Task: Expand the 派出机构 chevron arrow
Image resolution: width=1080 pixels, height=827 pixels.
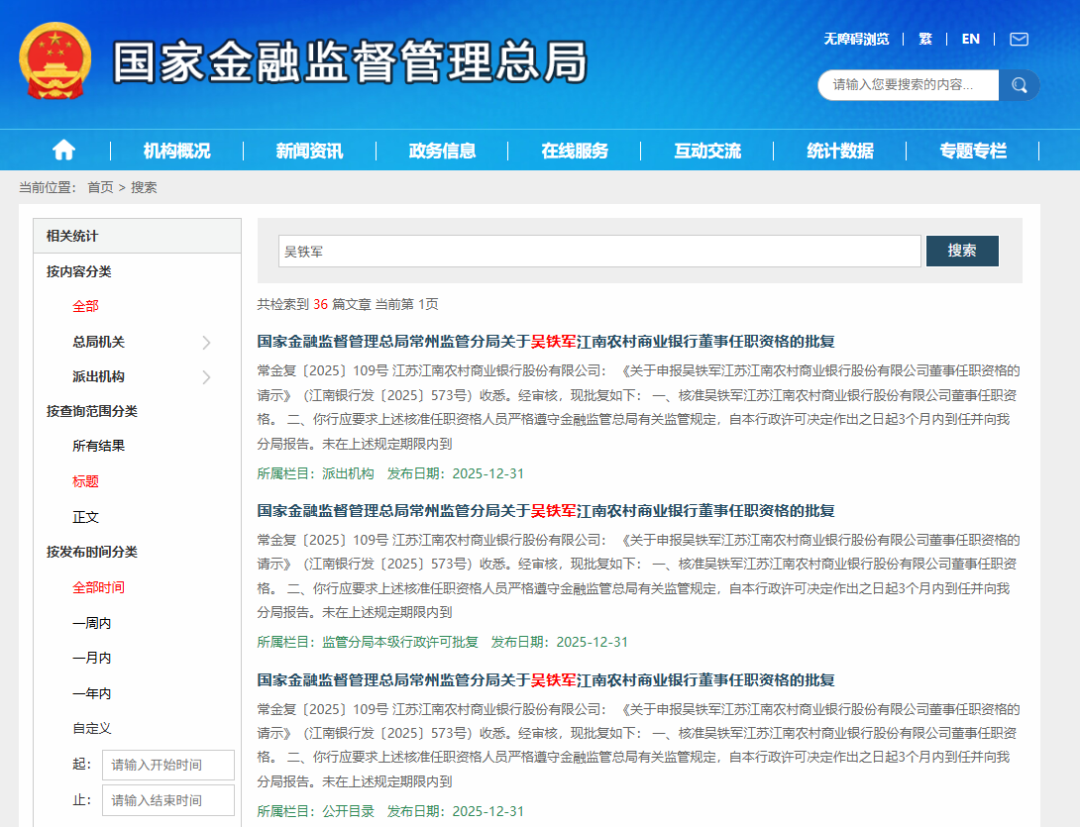Action: 206,377
